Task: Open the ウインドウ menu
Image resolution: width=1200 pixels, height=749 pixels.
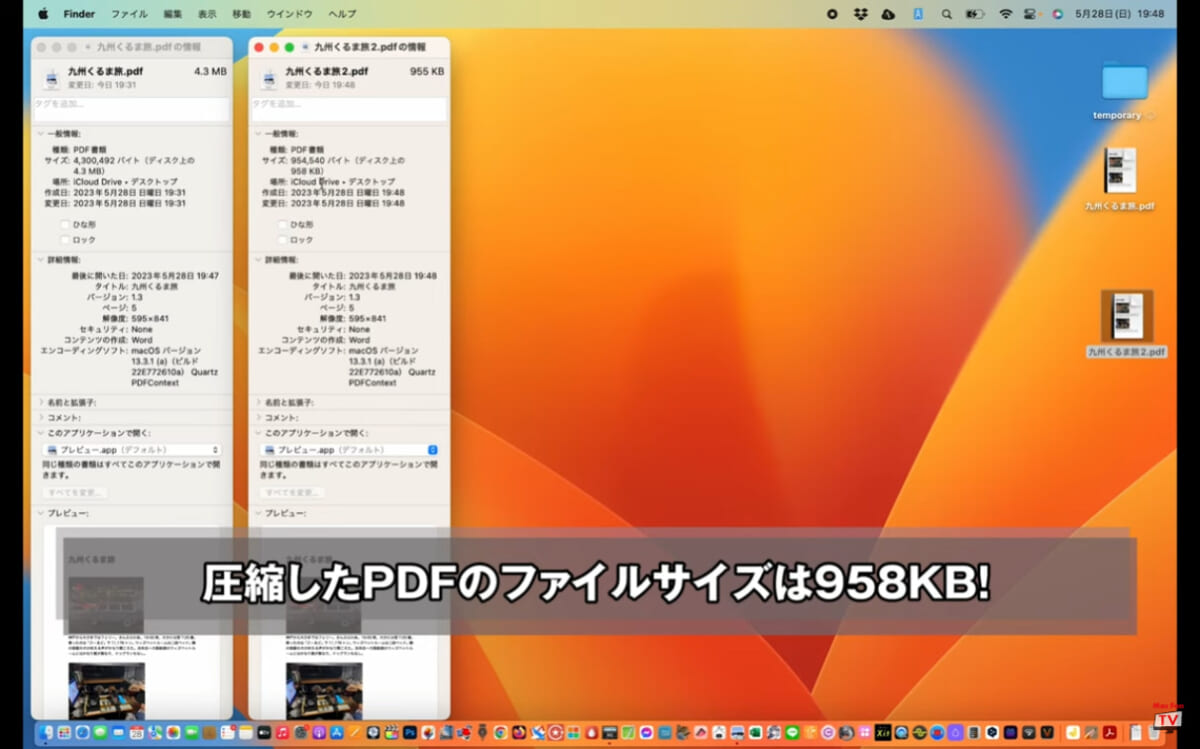Action: point(290,14)
